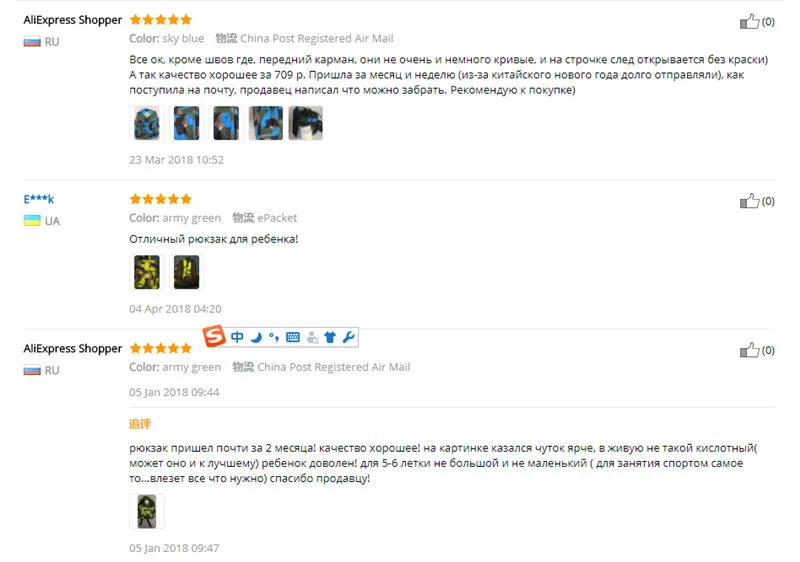Open first sky blue backpack review photo
The width and height of the screenshot is (800, 562).
pyautogui.click(x=147, y=123)
